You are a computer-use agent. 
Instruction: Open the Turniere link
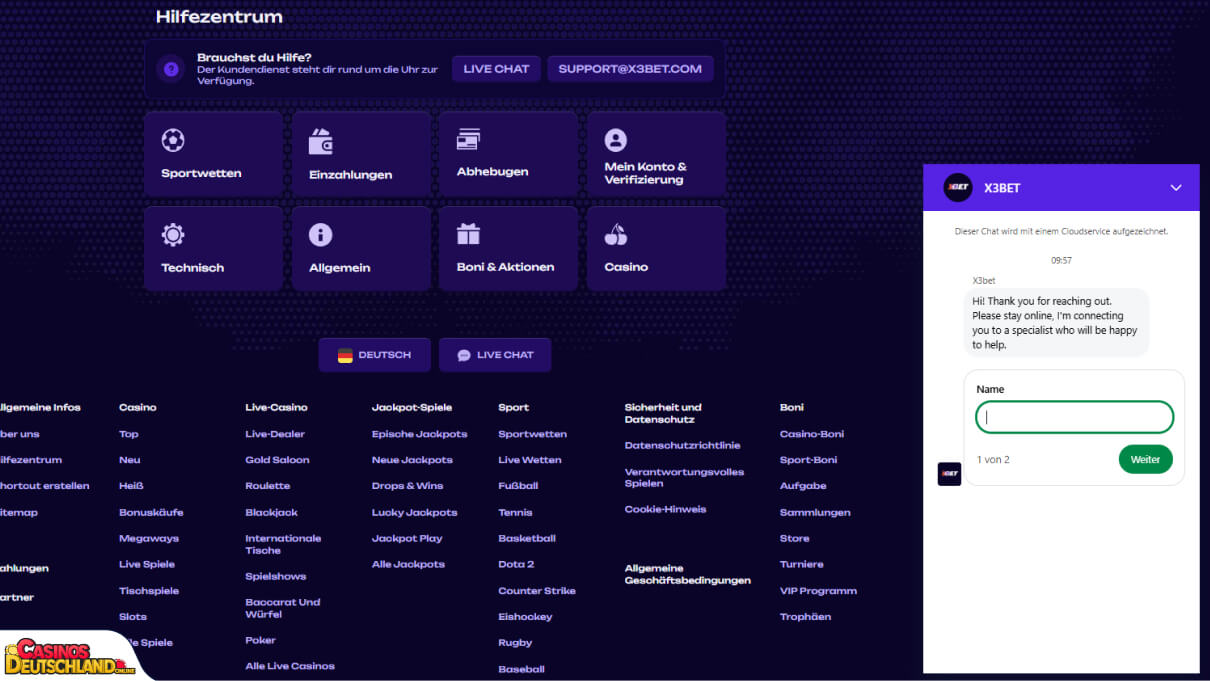click(x=802, y=564)
